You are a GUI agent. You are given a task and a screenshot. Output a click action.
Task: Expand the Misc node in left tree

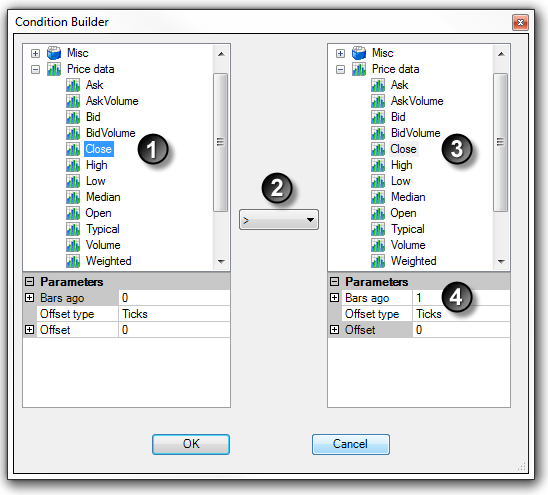click(x=35, y=53)
